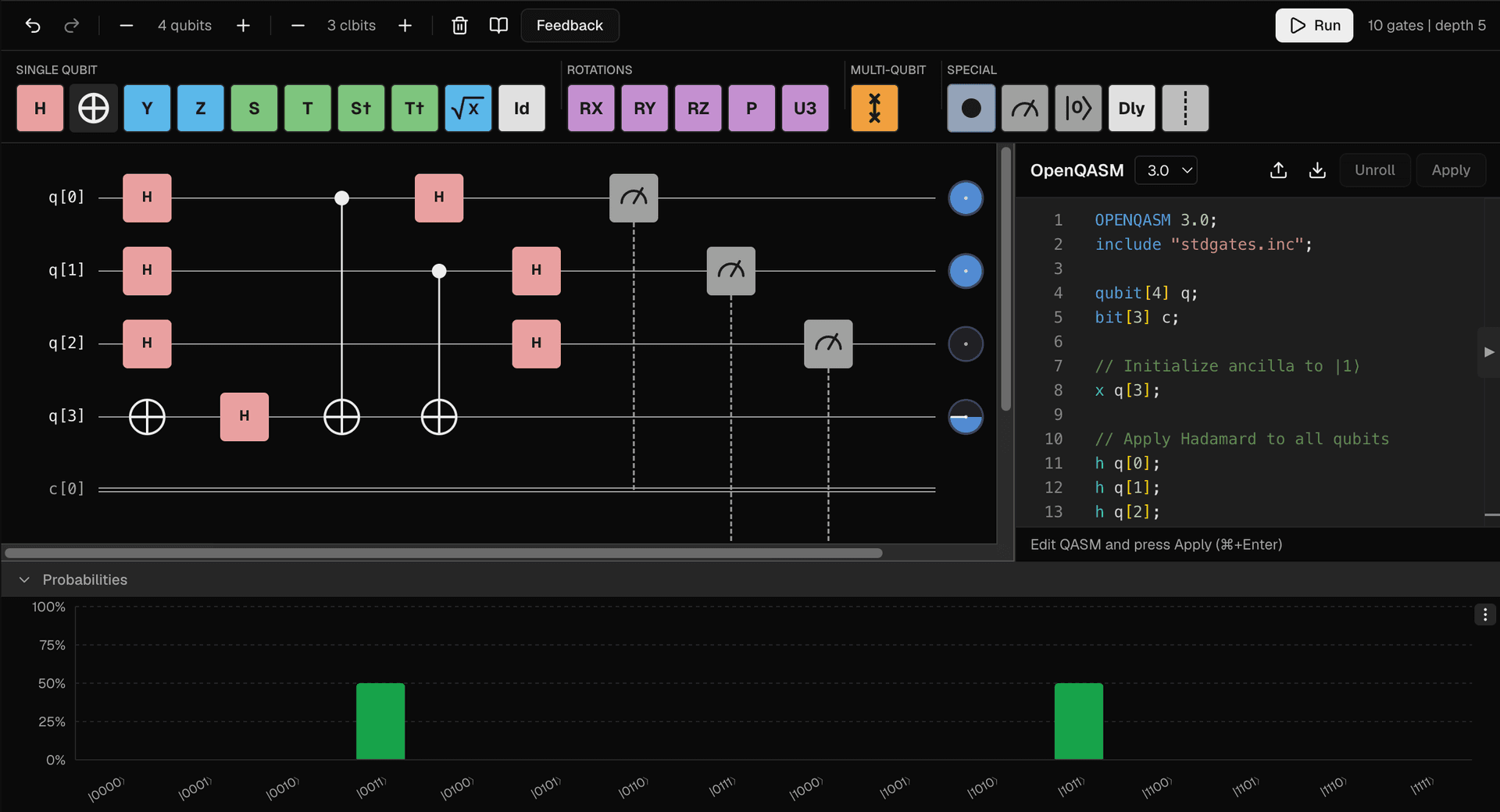Open the OpenQASM version 3.0 dropdown
This screenshot has width=1500, height=812.
pos(1166,170)
